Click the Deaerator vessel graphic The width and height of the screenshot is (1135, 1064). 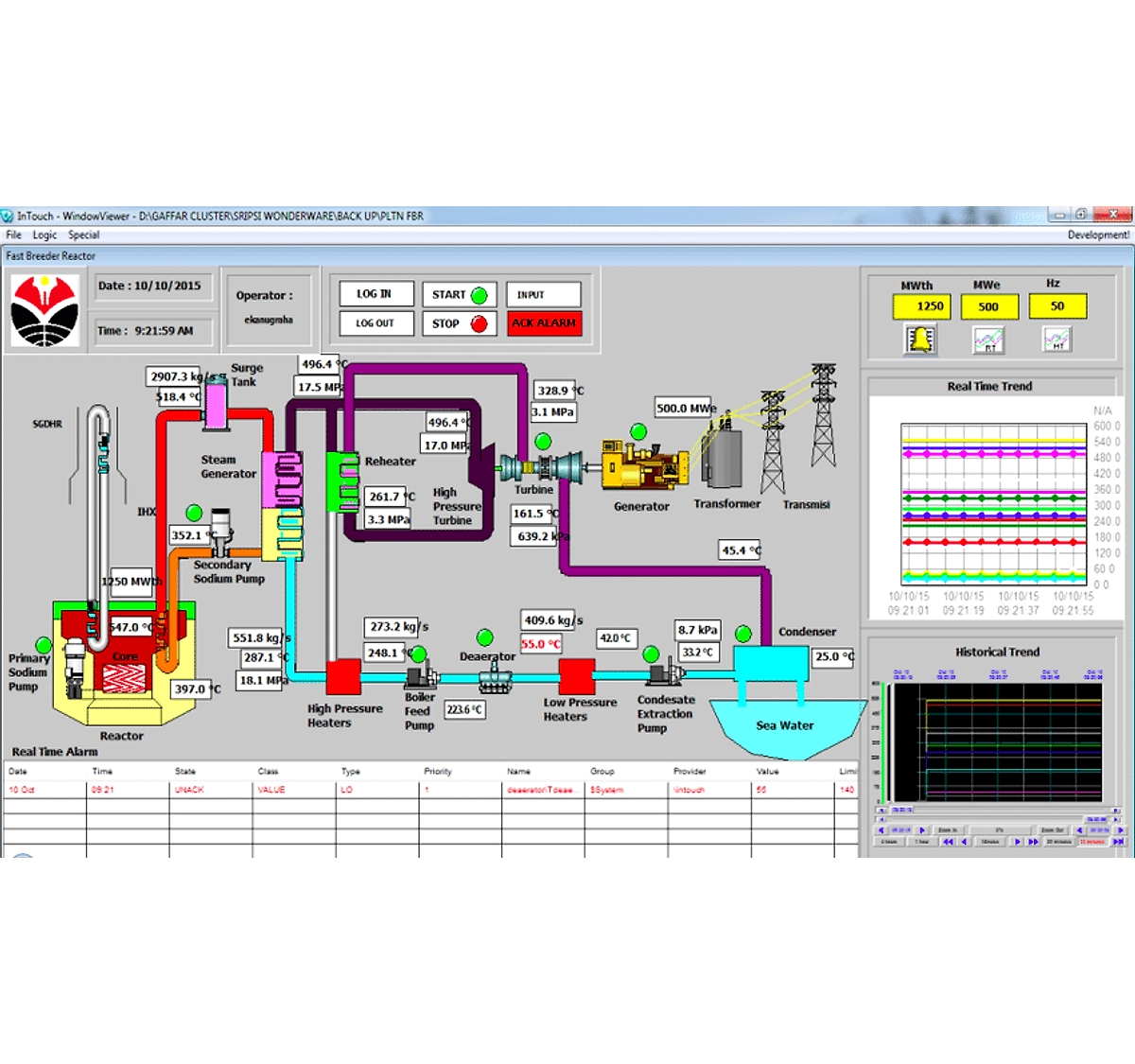[495, 677]
